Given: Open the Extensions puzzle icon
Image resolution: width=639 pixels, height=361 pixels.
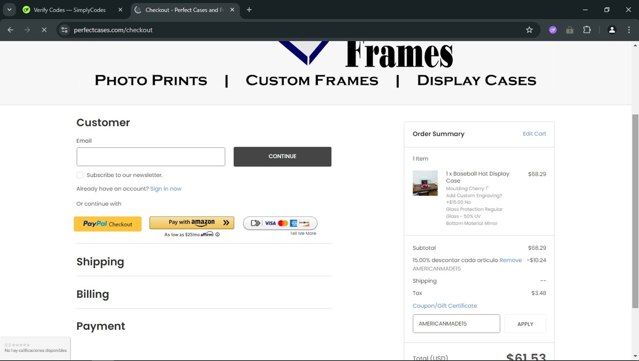Looking at the screenshot, I should click(x=587, y=30).
